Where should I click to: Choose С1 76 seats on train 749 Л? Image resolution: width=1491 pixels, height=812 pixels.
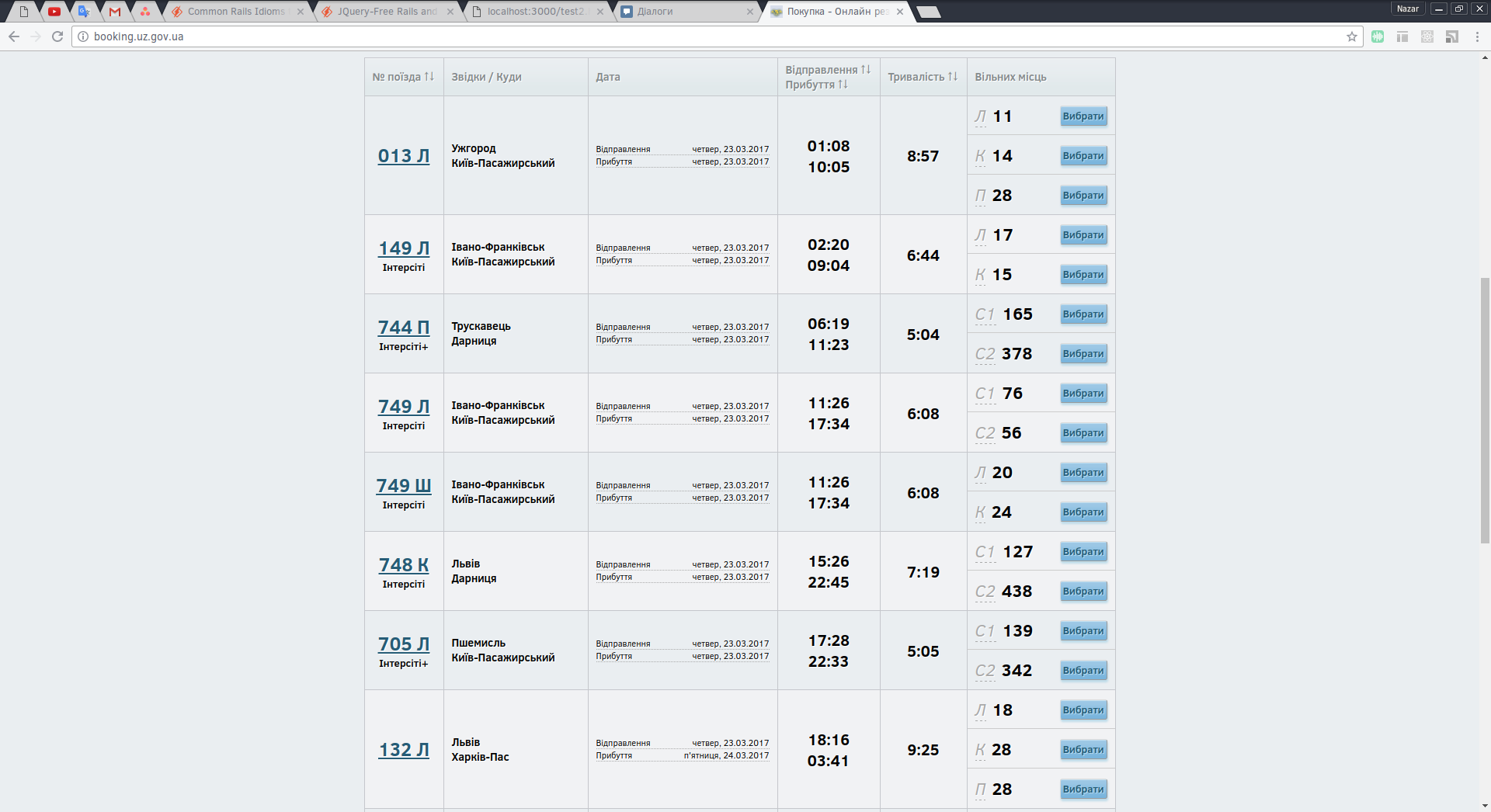pyautogui.click(x=1083, y=394)
